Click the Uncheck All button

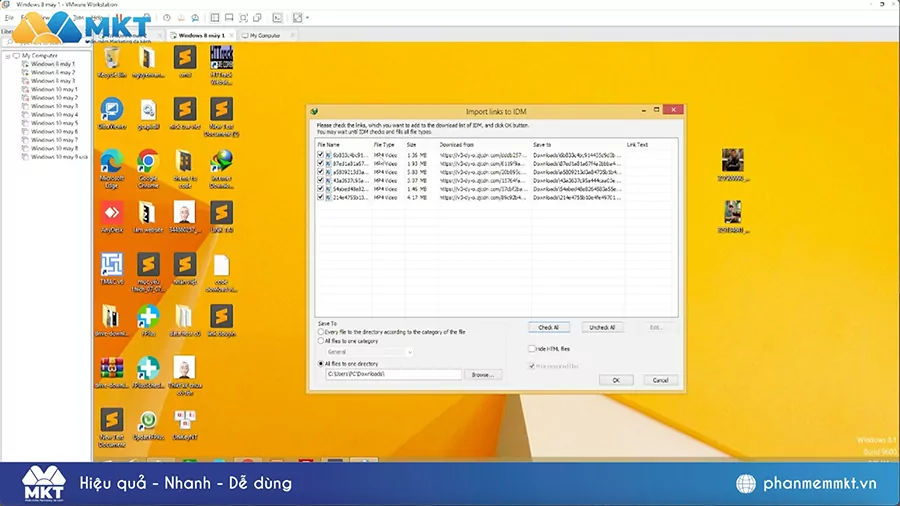tap(602, 328)
